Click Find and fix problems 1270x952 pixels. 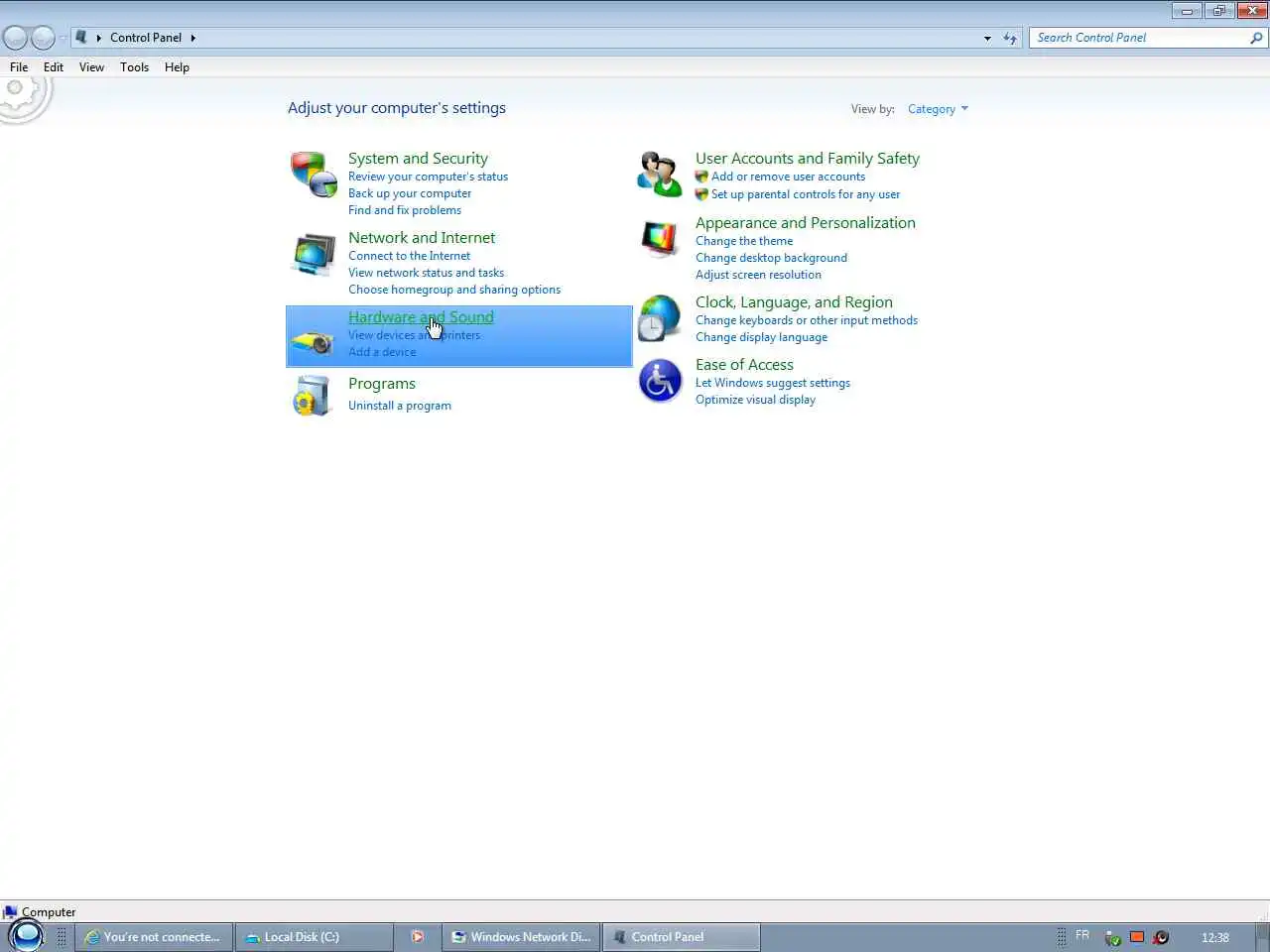click(x=405, y=210)
